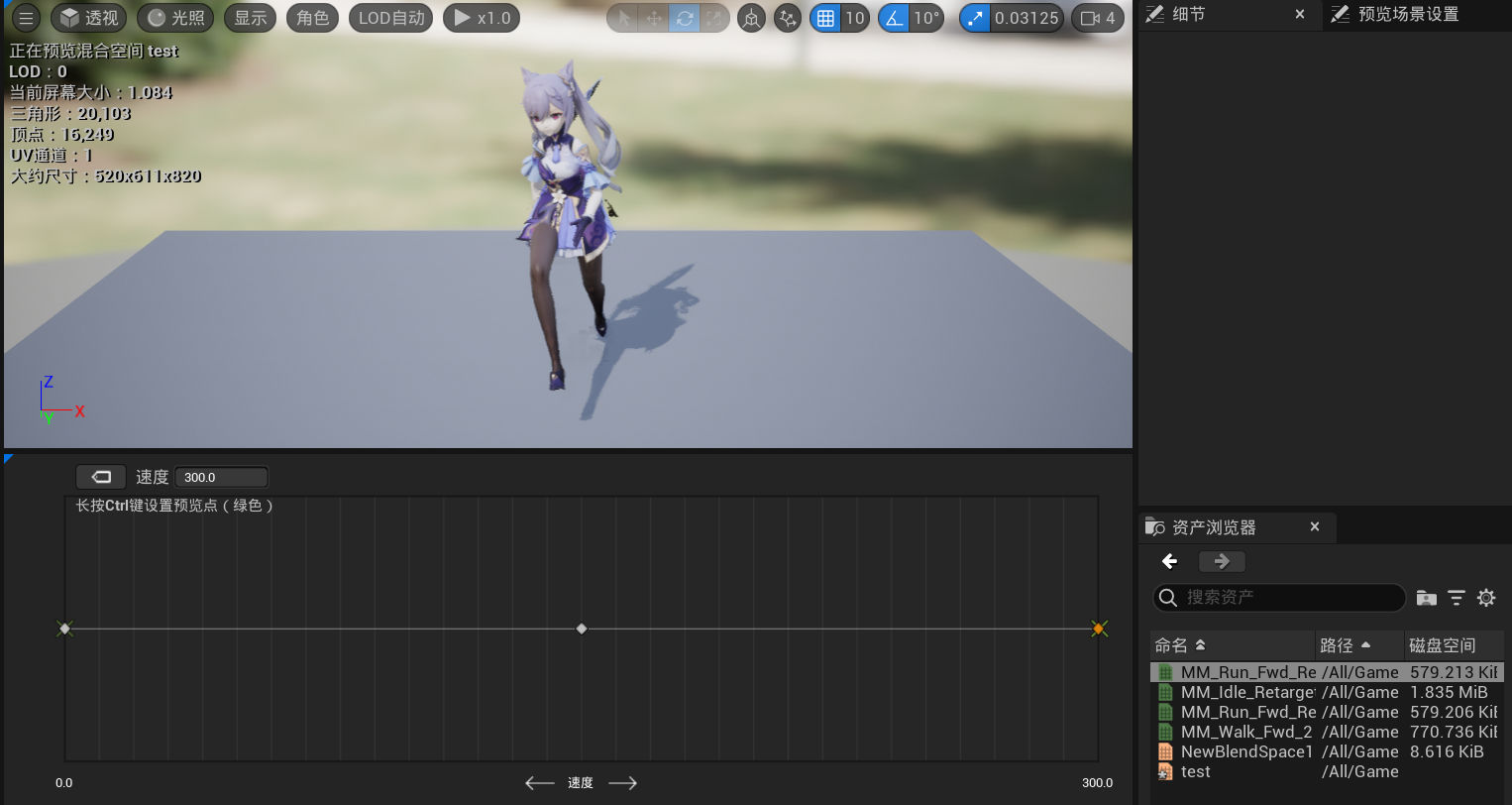
Task: Open the surface snapping options icon
Action: [x=788, y=18]
